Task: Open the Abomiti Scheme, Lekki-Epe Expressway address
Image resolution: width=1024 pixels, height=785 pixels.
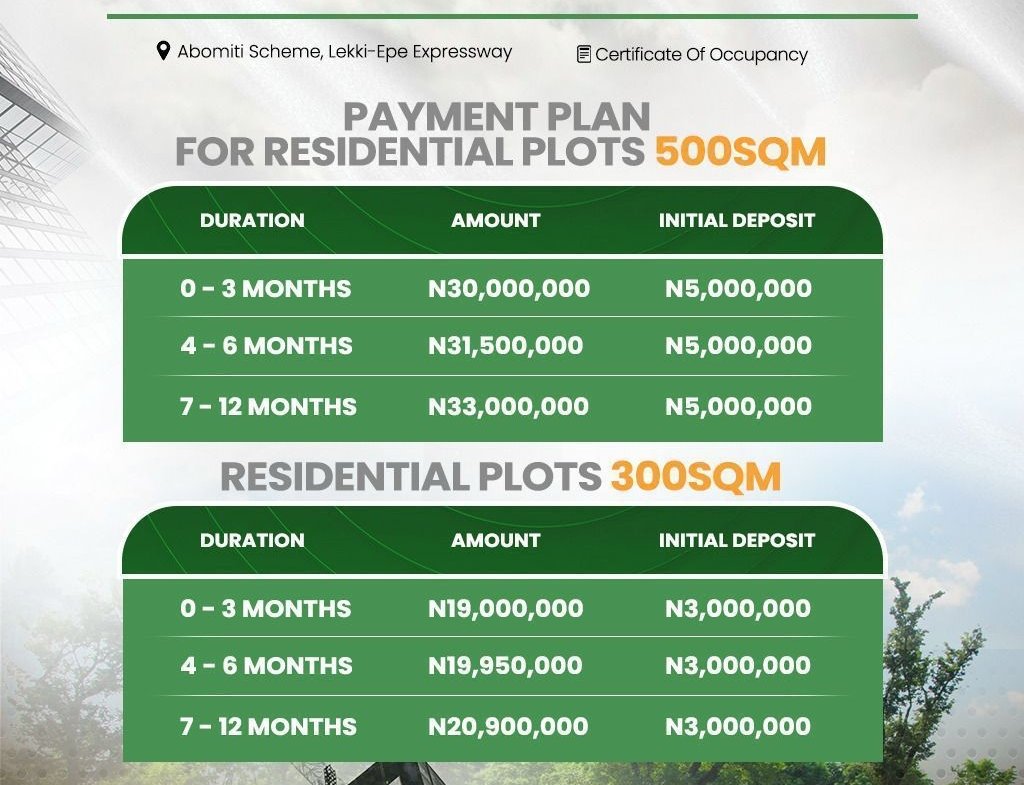Action: [x=344, y=51]
